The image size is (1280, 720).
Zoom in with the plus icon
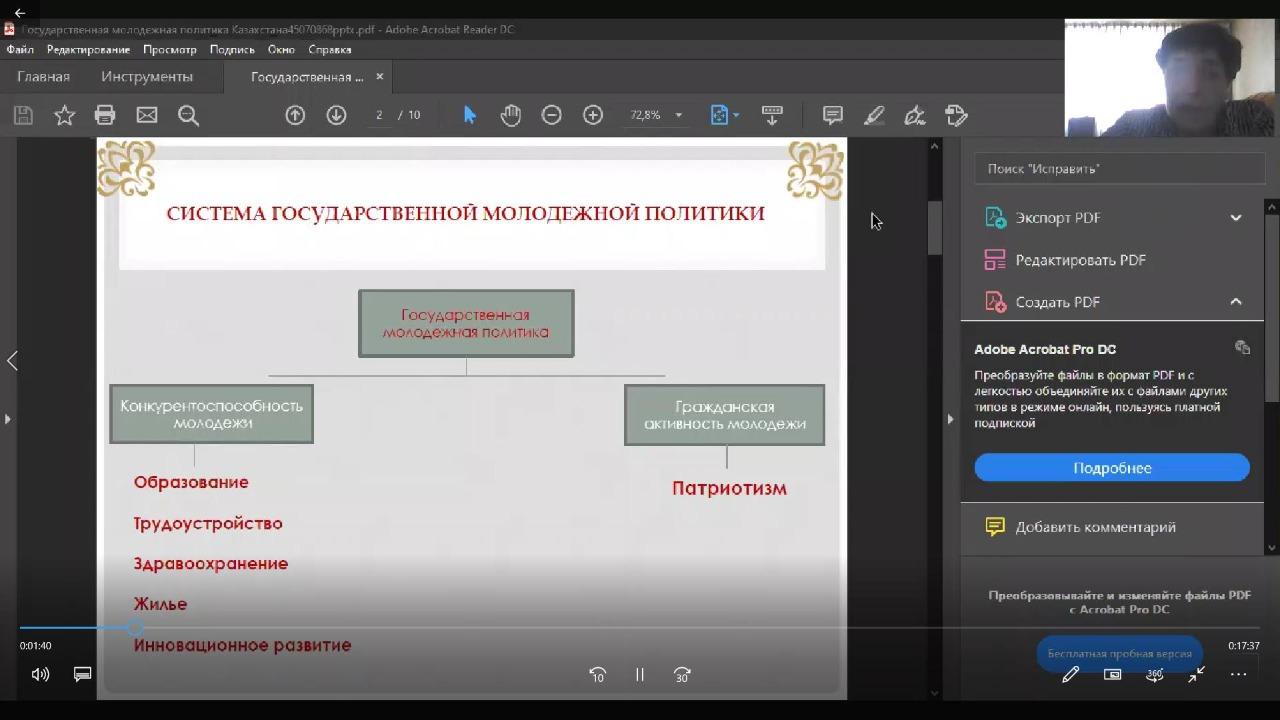(x=593, y=115)
